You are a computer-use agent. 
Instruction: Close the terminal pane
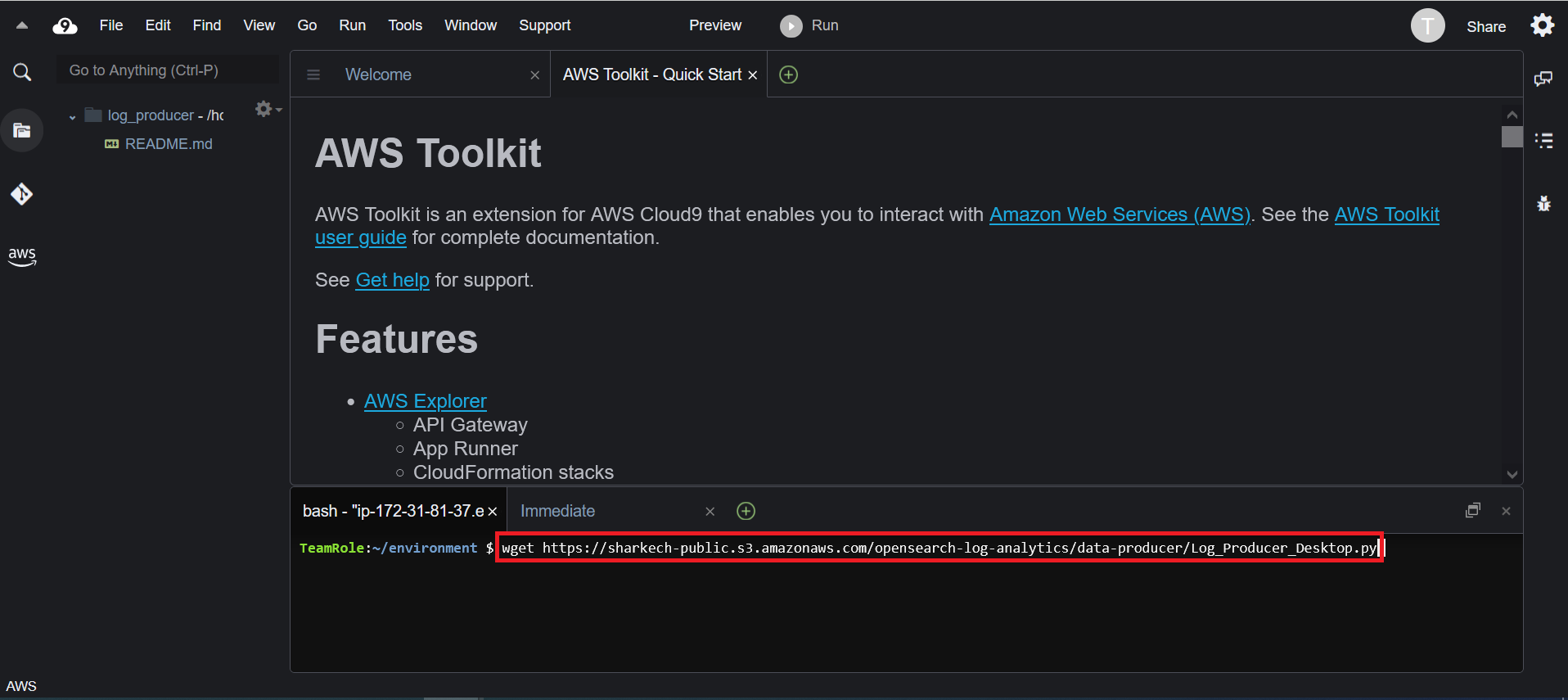point(1506,511)
